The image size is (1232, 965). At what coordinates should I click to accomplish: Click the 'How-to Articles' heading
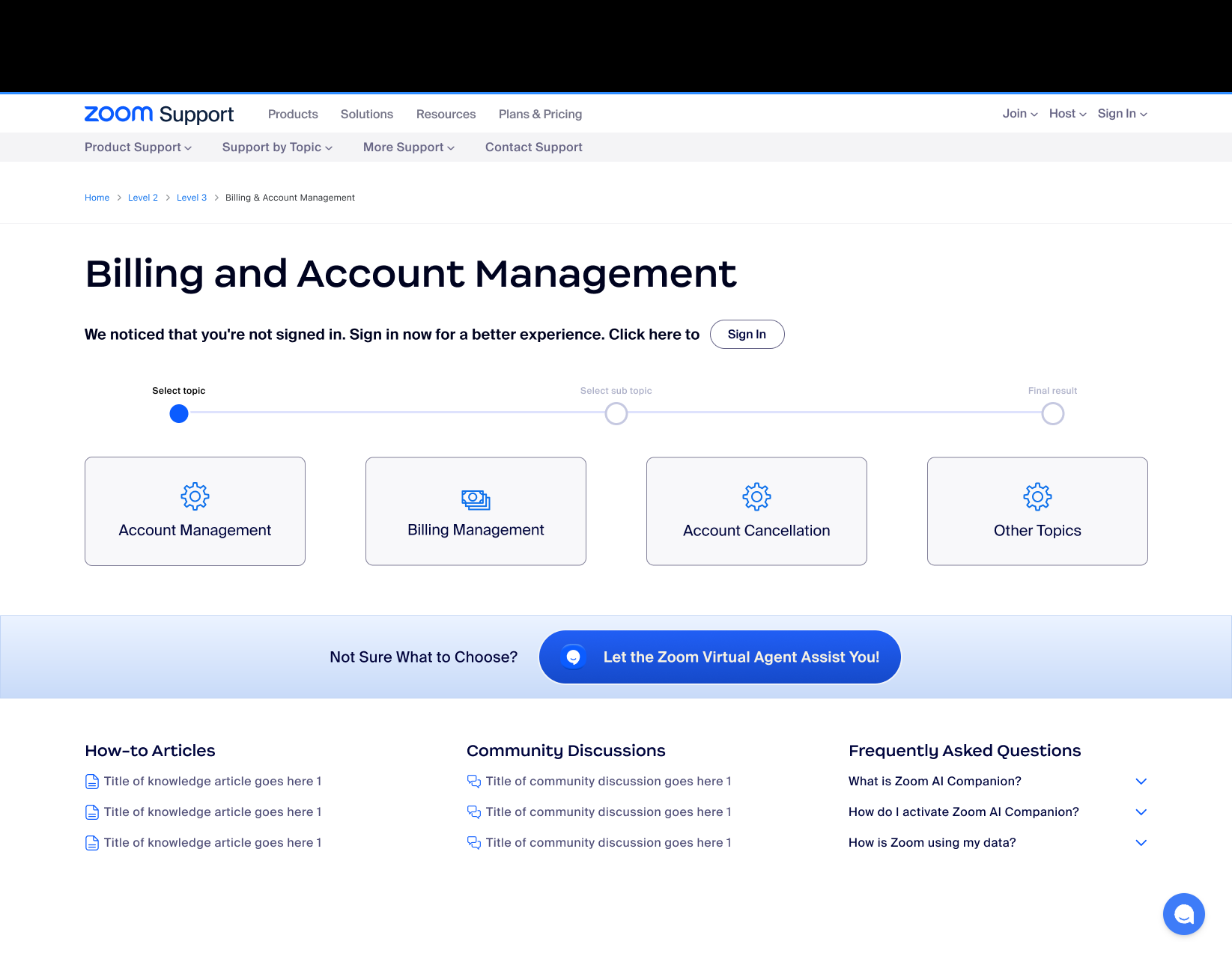tap(150, 751)
